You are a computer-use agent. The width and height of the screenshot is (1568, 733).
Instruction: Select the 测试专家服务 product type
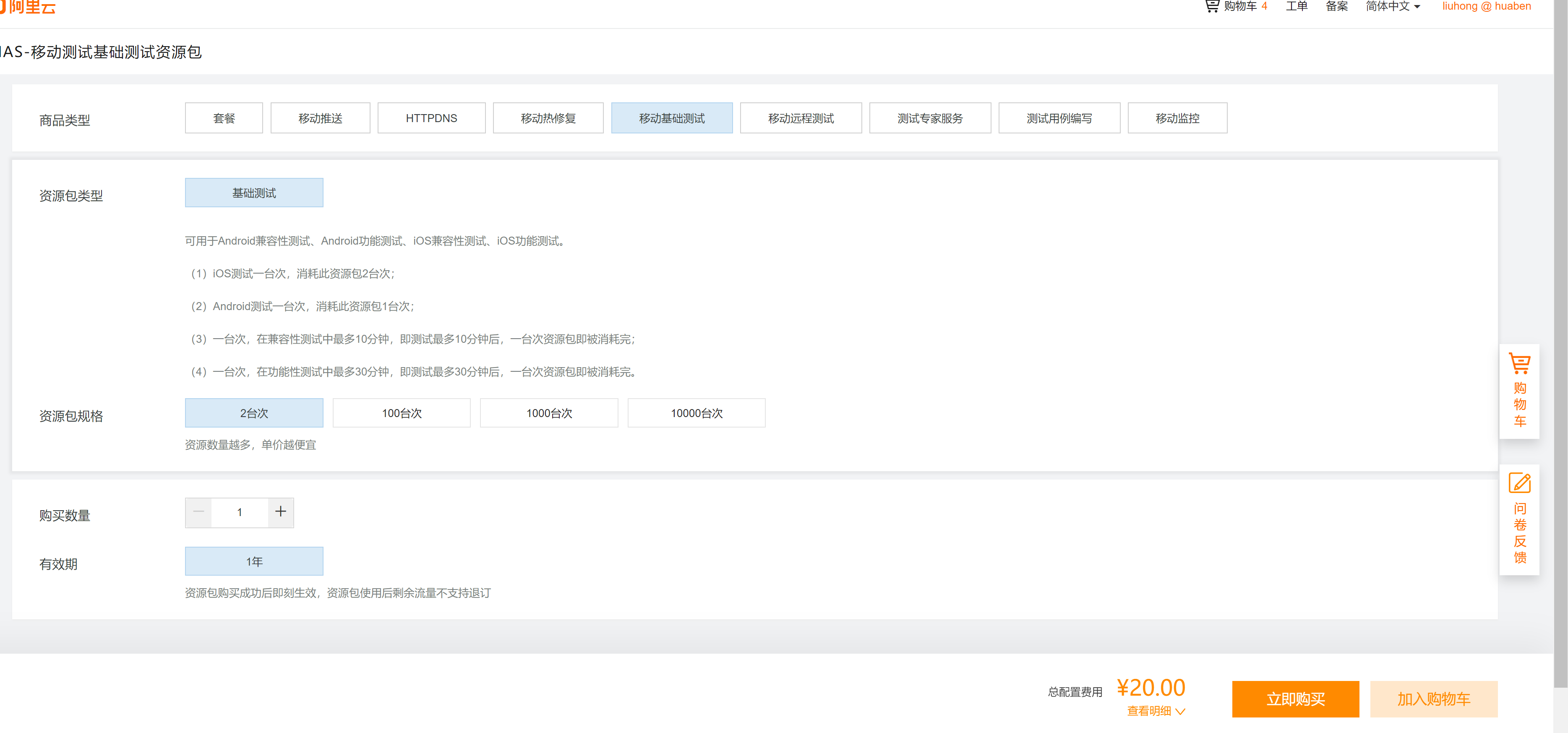point(930,118)
